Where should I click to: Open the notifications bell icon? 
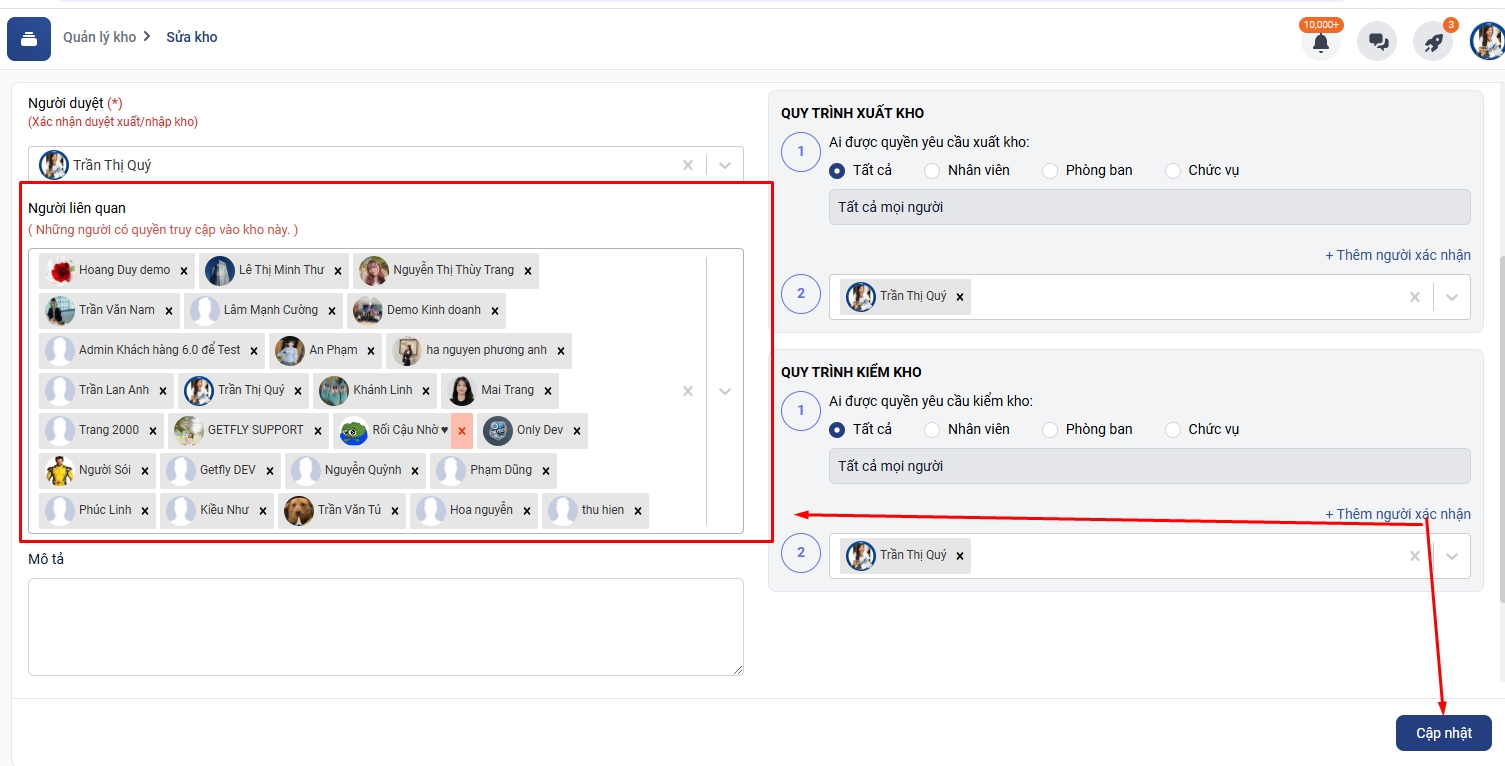[x=1321, y=42]
